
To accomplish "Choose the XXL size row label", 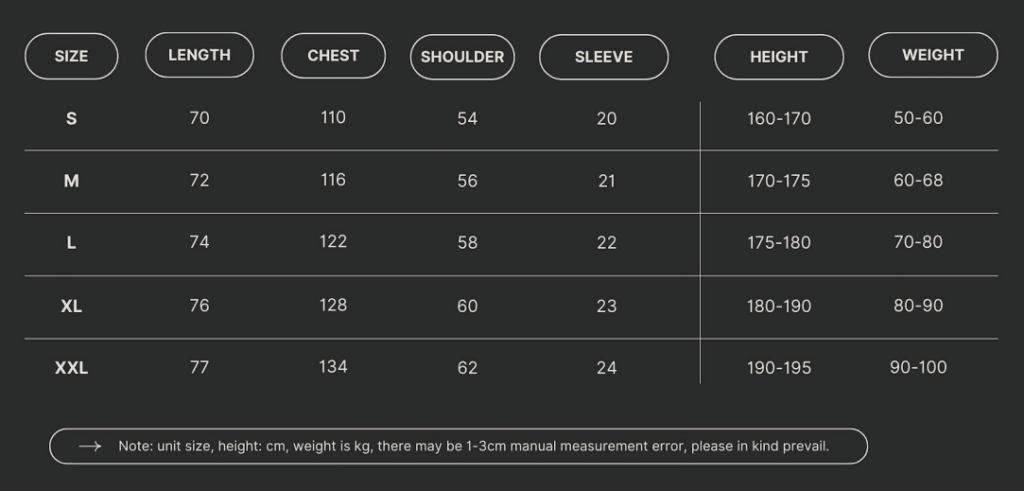I will 71,368.
